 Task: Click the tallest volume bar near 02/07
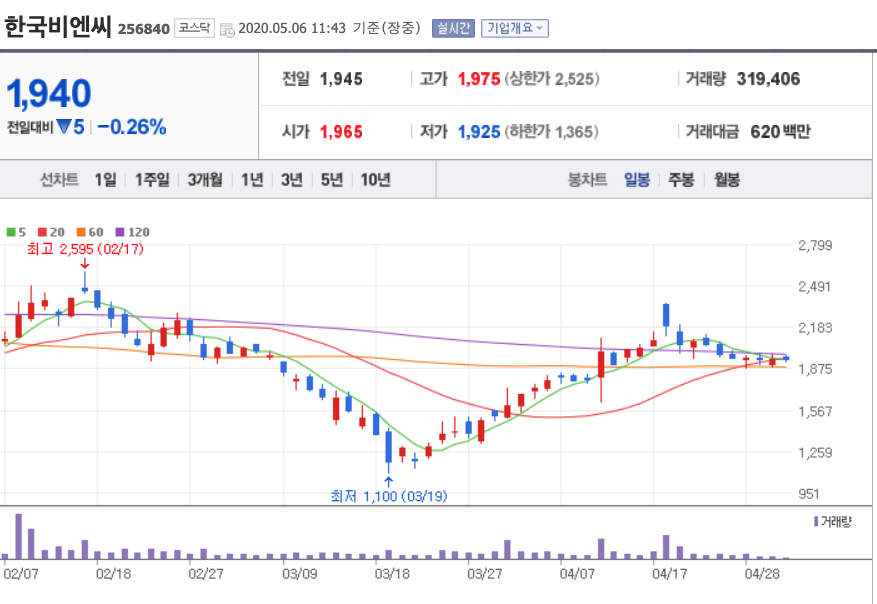coord(18,536)
